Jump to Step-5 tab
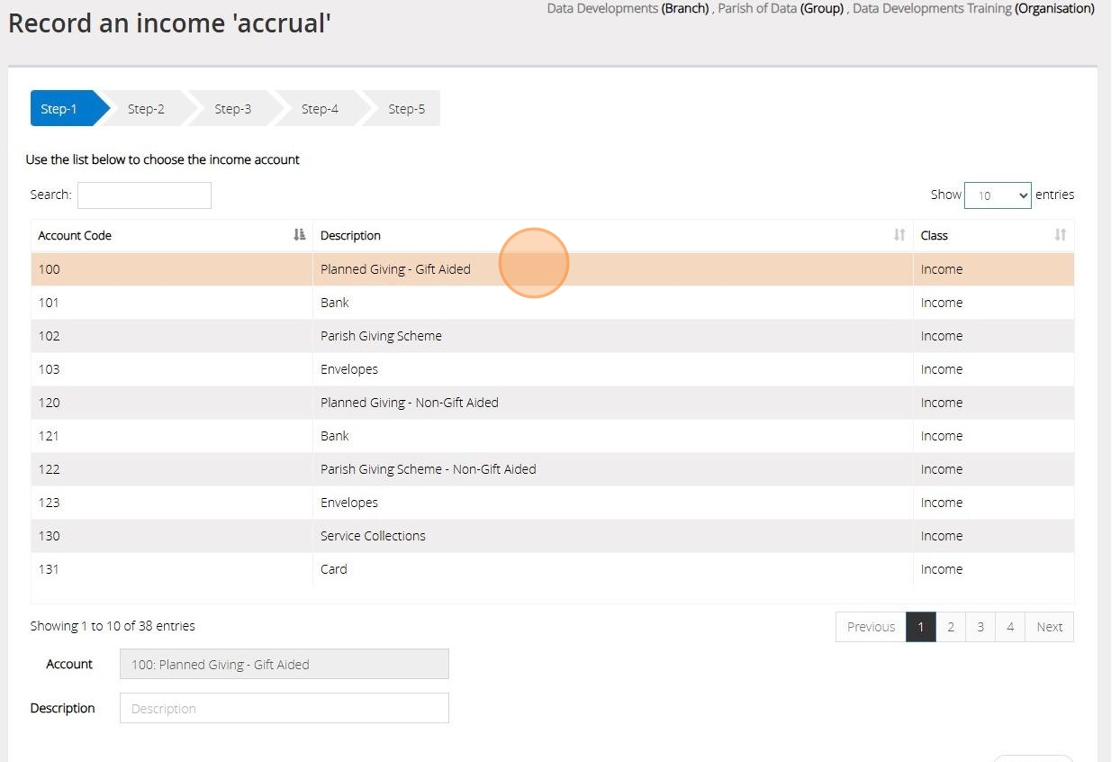Screen dimensions: 1120x762 (406, 109)
